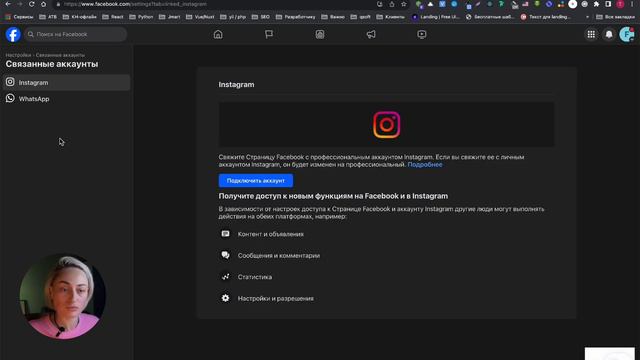Image resolution: width=640 pixels, height=360 pixels.
Task: Click the Сообщения и комментарии text
Action: (x=279, y=256)
